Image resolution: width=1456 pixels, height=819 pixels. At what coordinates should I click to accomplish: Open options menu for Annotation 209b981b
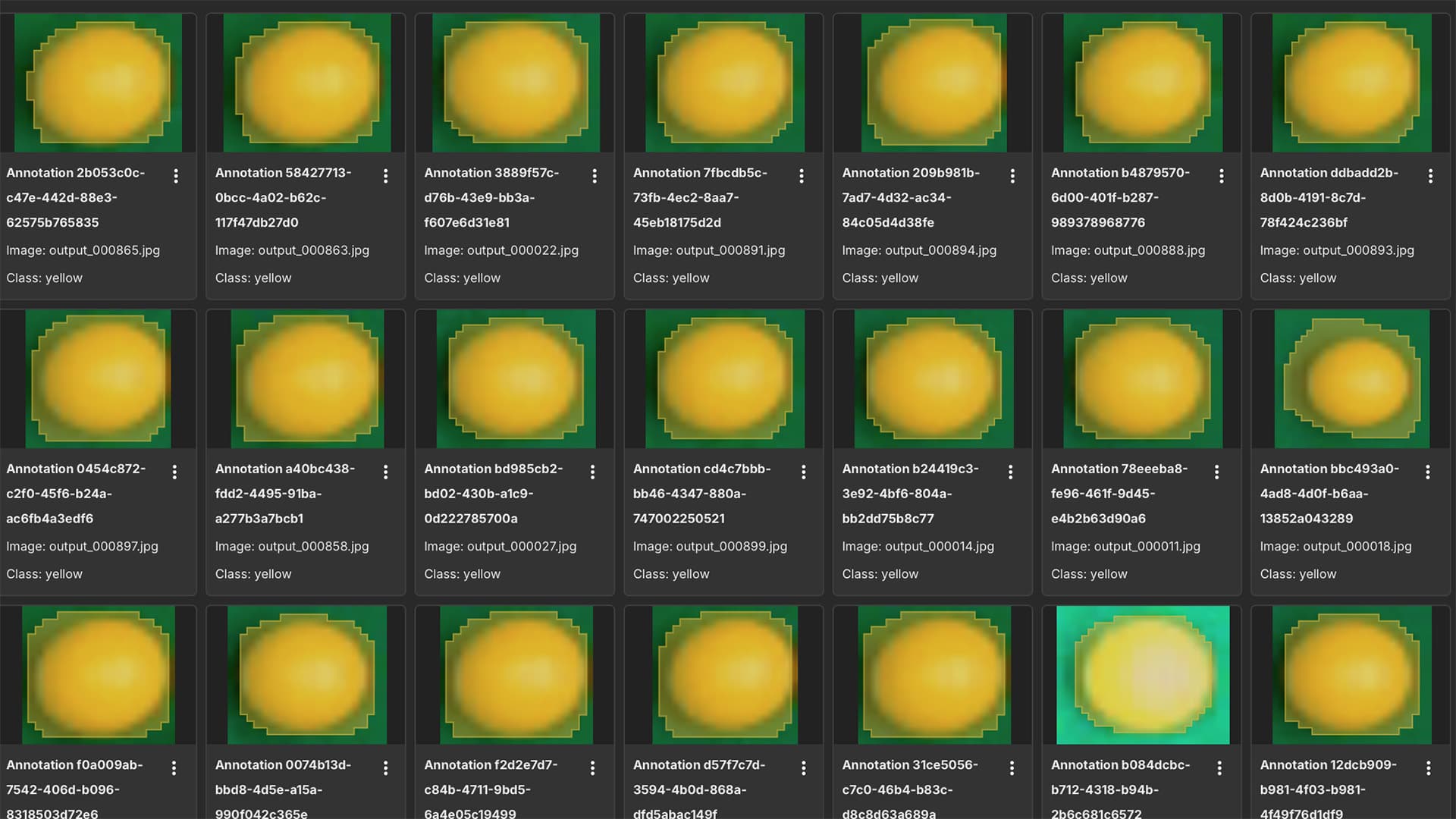tap(1012, 176)
